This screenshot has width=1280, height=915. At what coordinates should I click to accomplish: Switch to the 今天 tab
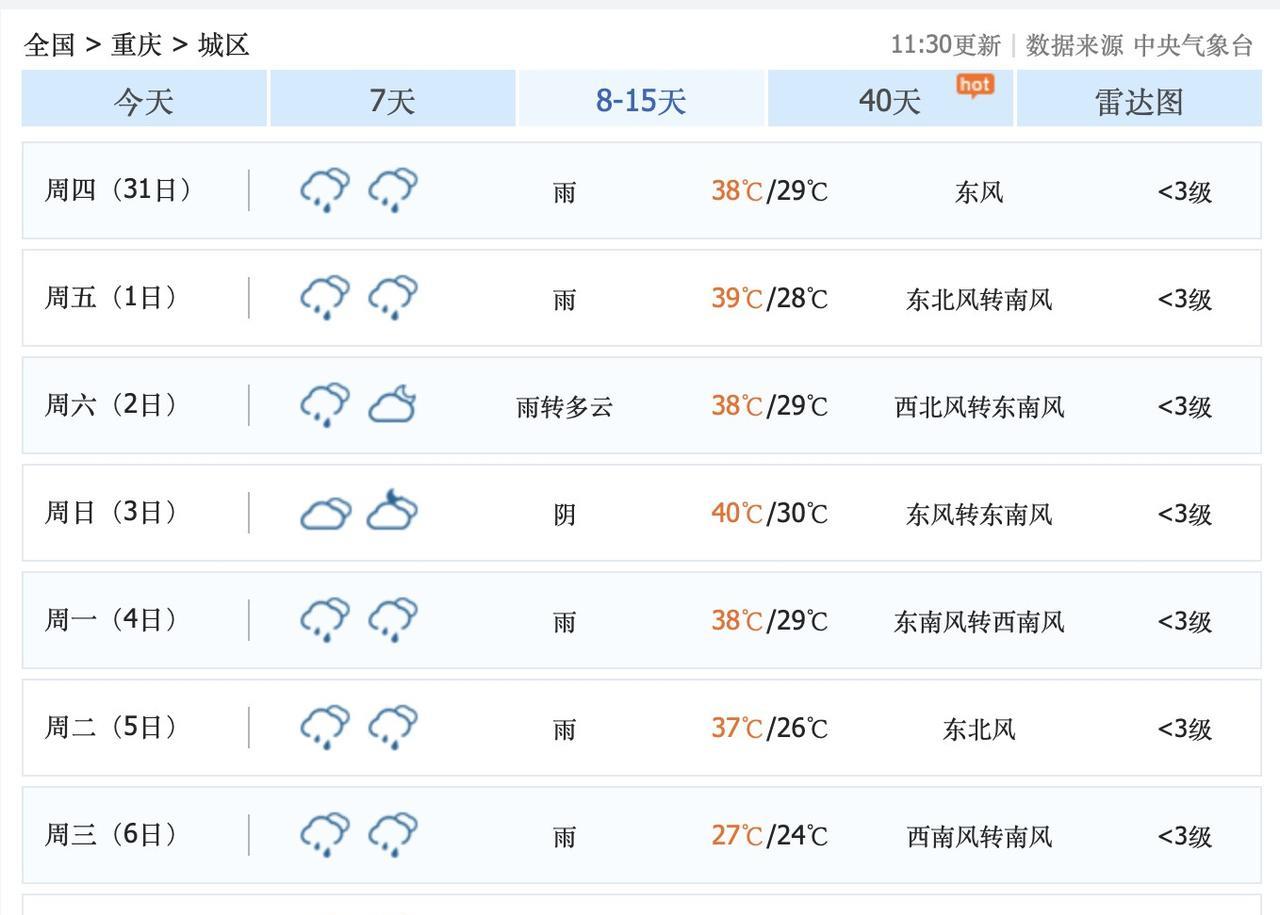coord(144,100)
